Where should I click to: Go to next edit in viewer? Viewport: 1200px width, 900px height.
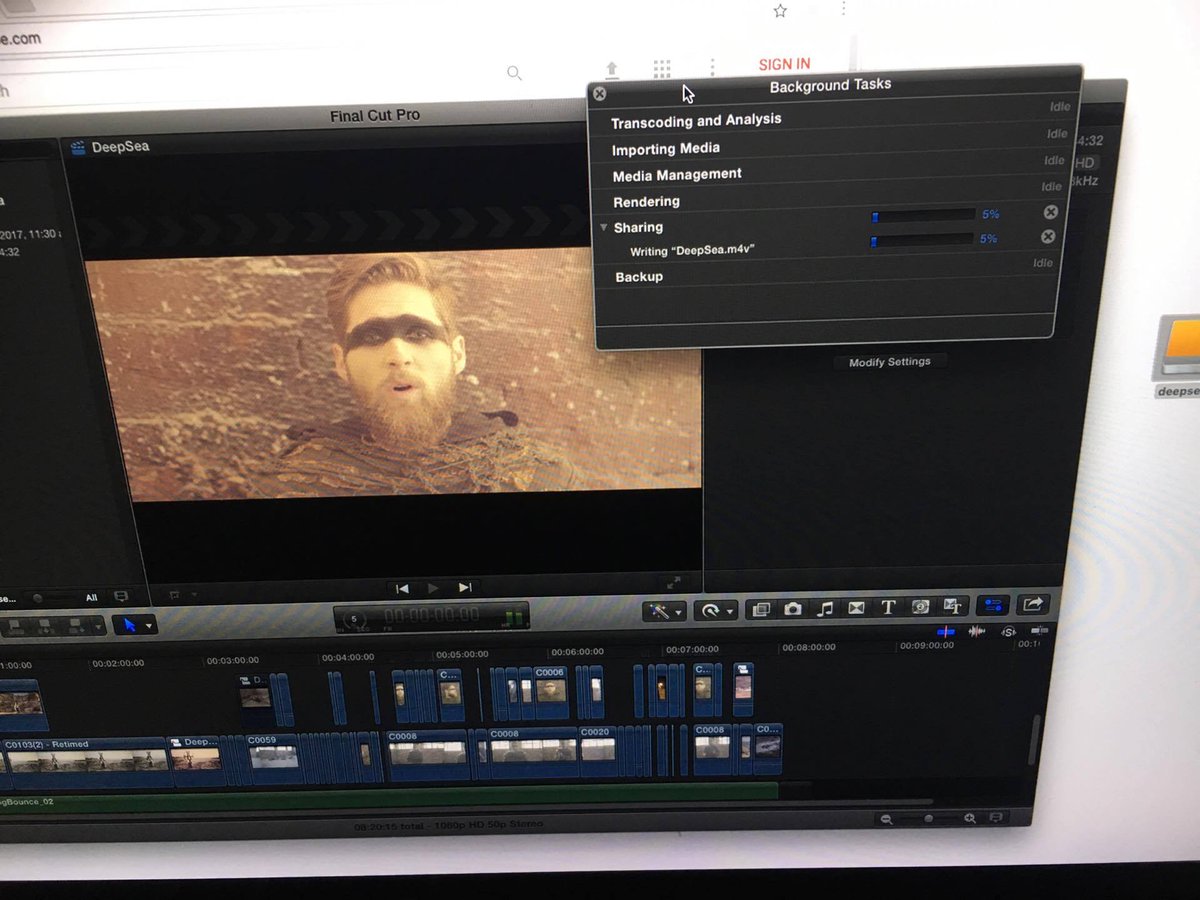coord(465,588)
